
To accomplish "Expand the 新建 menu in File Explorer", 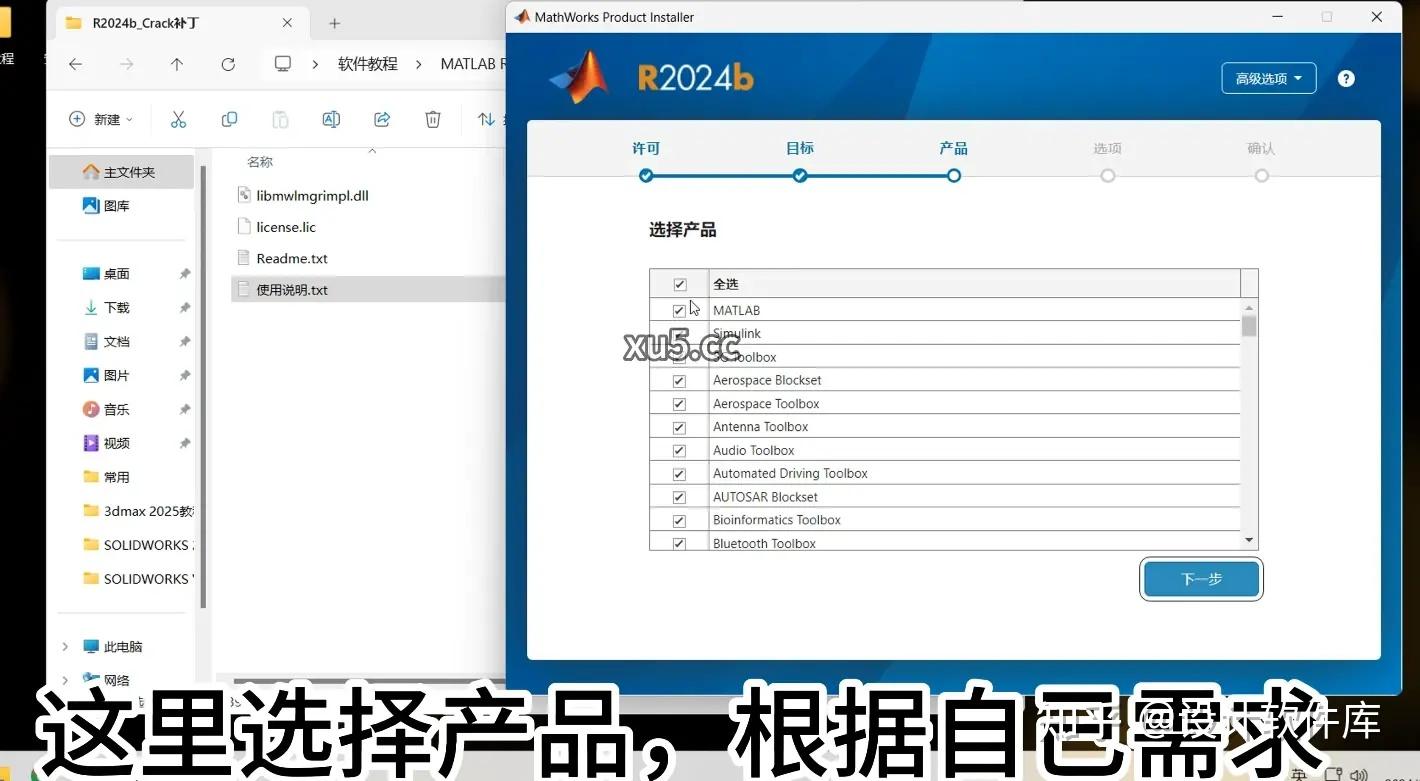I will [x=100, y=119].
